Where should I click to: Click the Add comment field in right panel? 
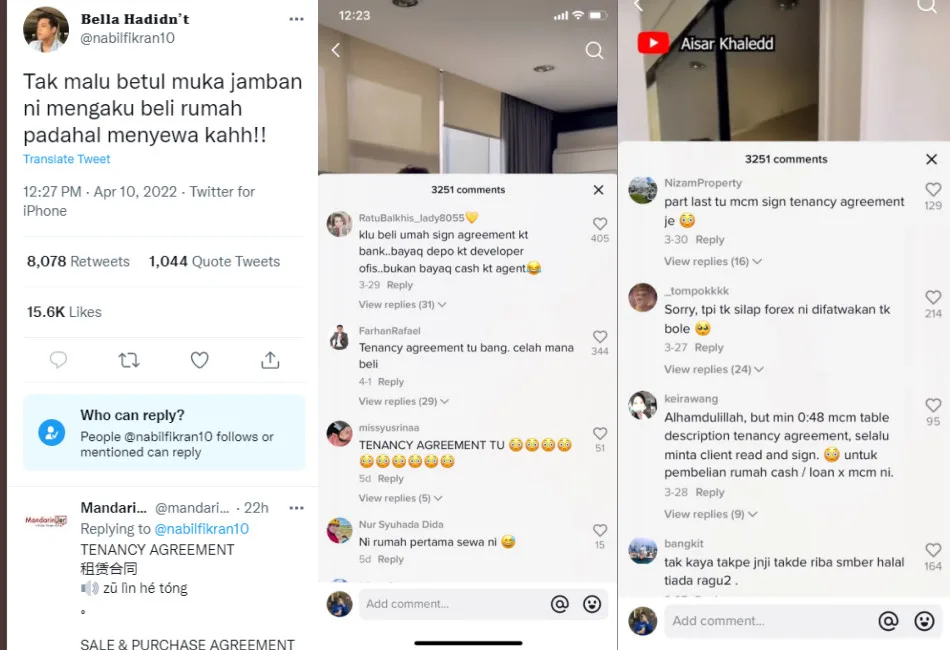tap(769, 621)
